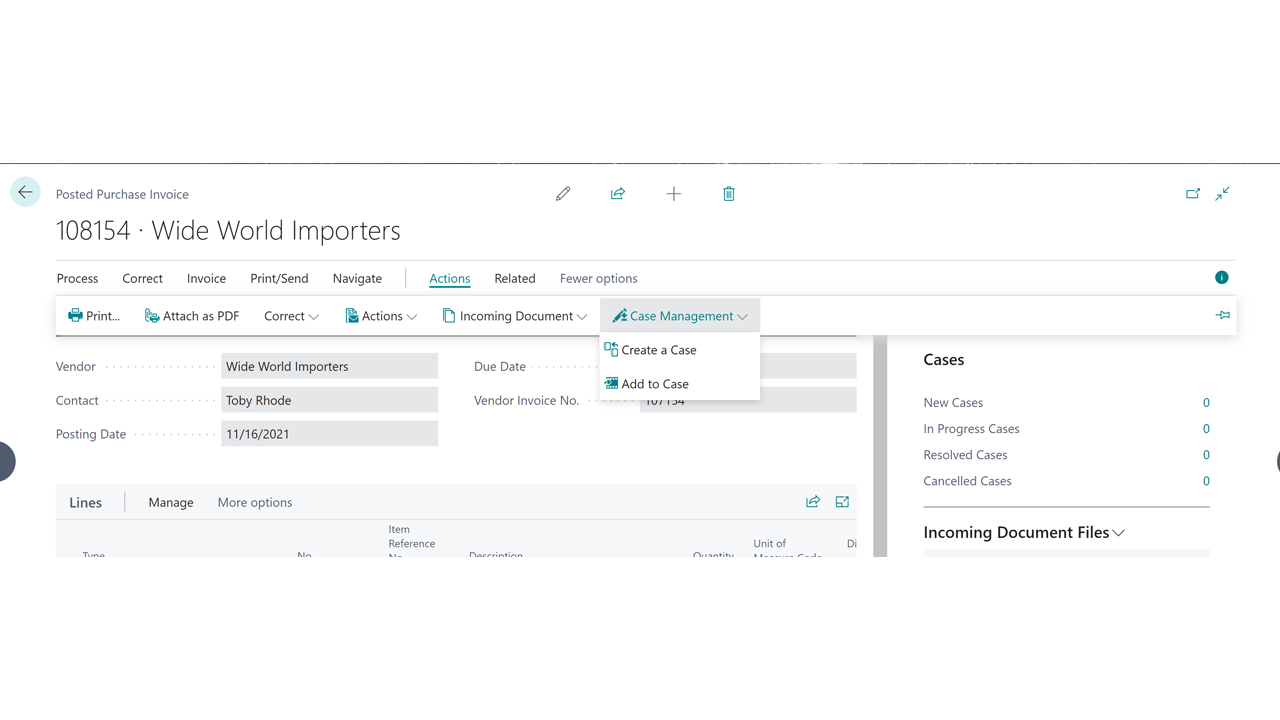Click the title 108154 · Wide World Importers
1280x720 pixels.
coord(228,231)
